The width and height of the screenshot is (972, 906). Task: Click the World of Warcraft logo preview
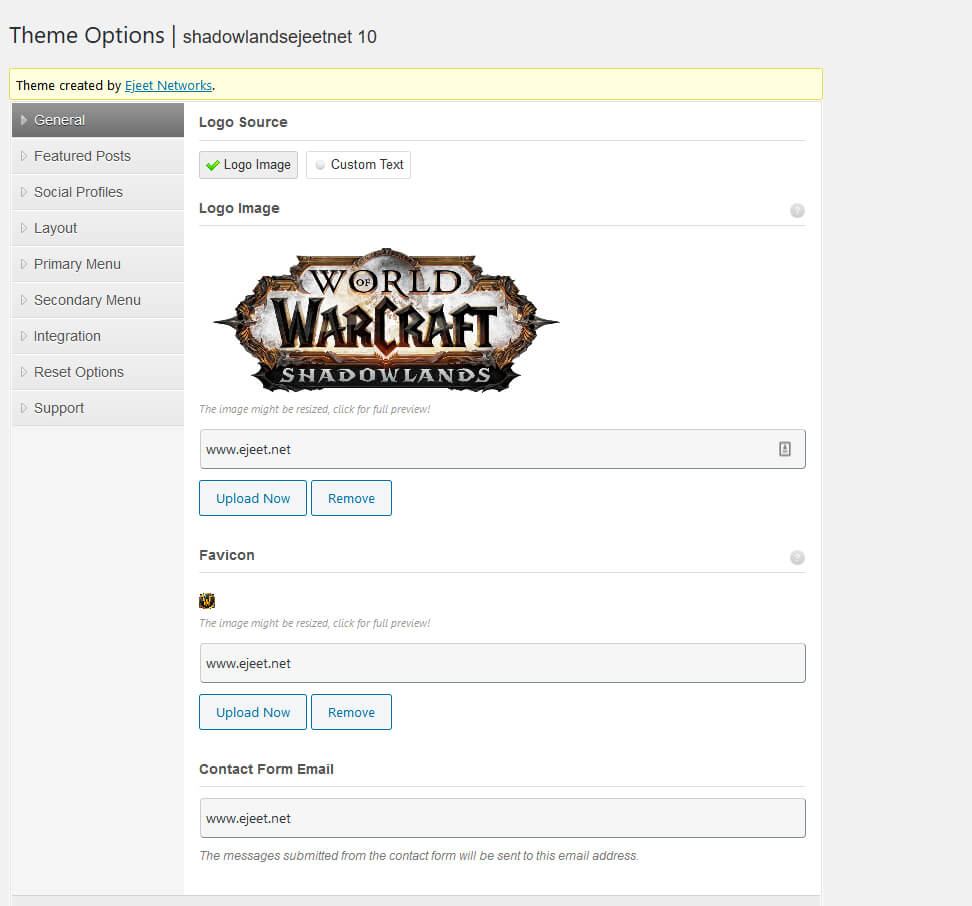[x=385, y=320]
